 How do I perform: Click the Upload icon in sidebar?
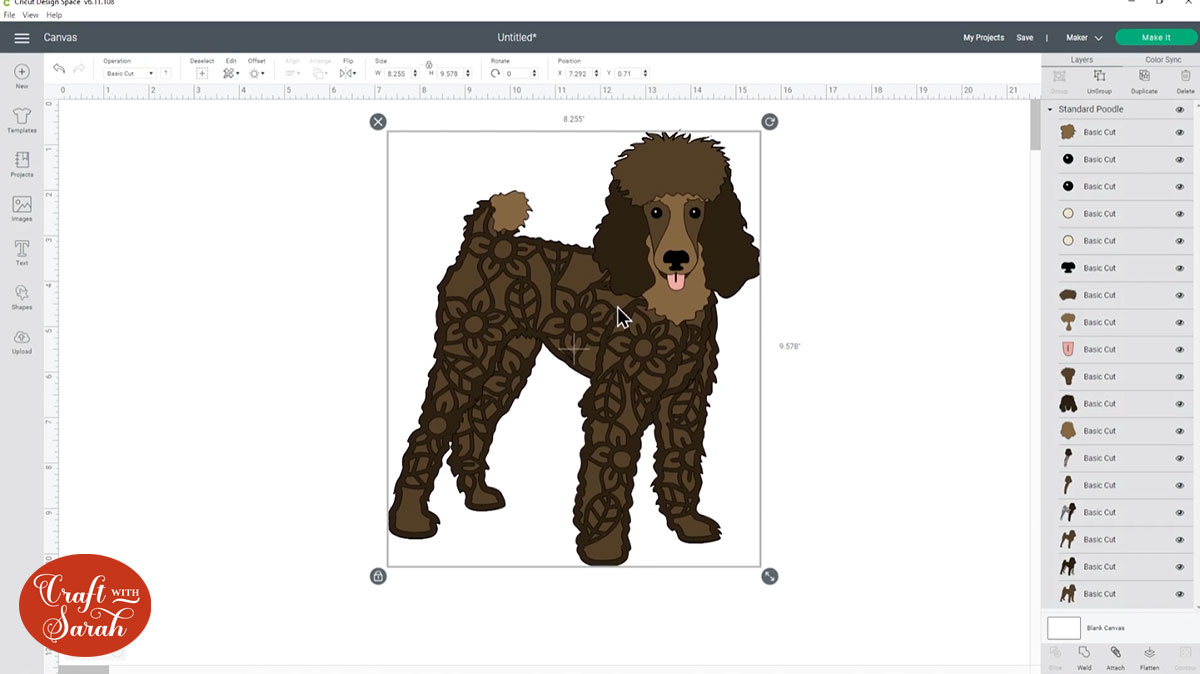pos(22,340)
